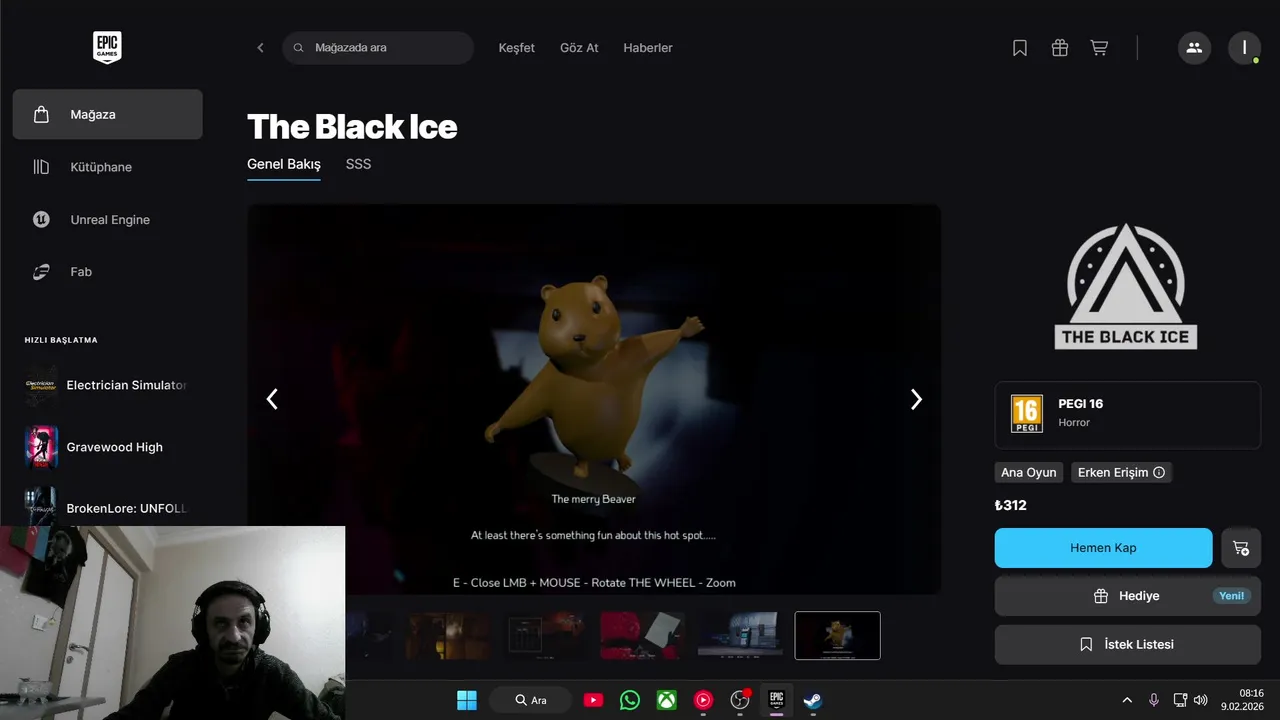Show next screenshot with right arrow
Viewport: 1280px width, 720px height.
point(916,399)
